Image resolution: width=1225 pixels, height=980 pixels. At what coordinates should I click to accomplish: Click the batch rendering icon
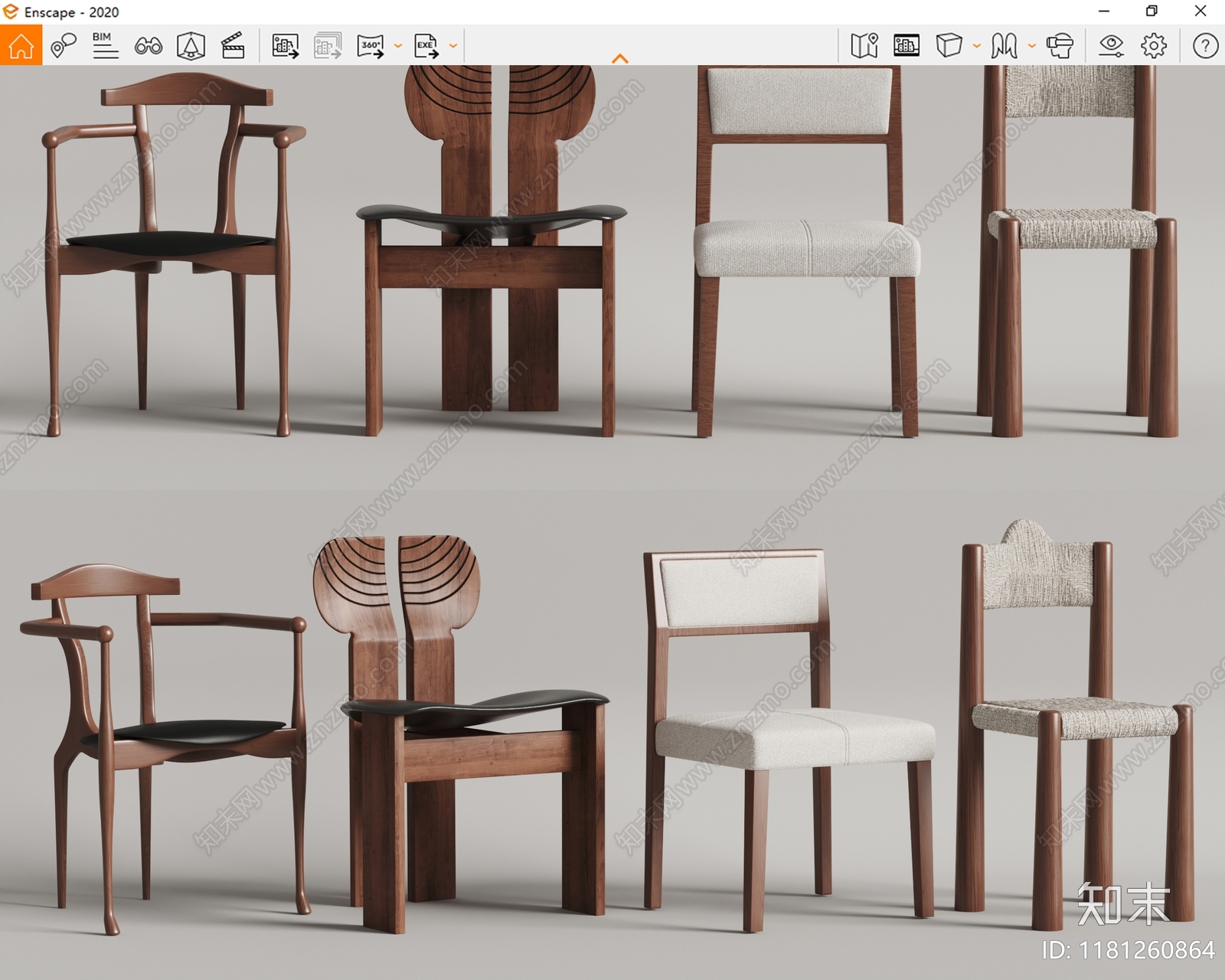(328, 46)
